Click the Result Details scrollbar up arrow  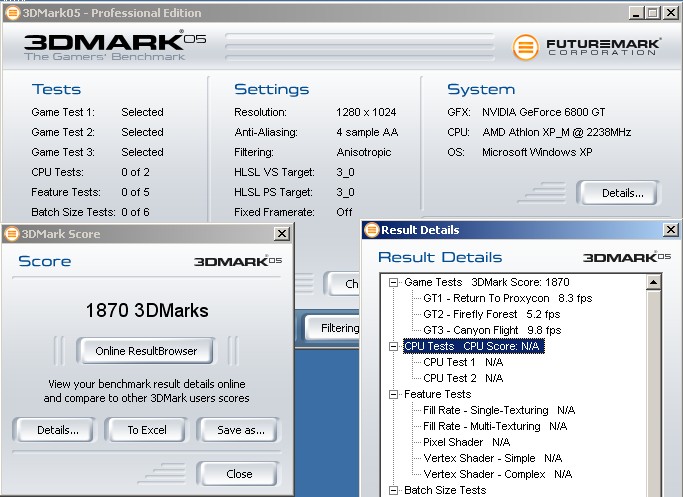pyautogui.click(x=654, y=283)
